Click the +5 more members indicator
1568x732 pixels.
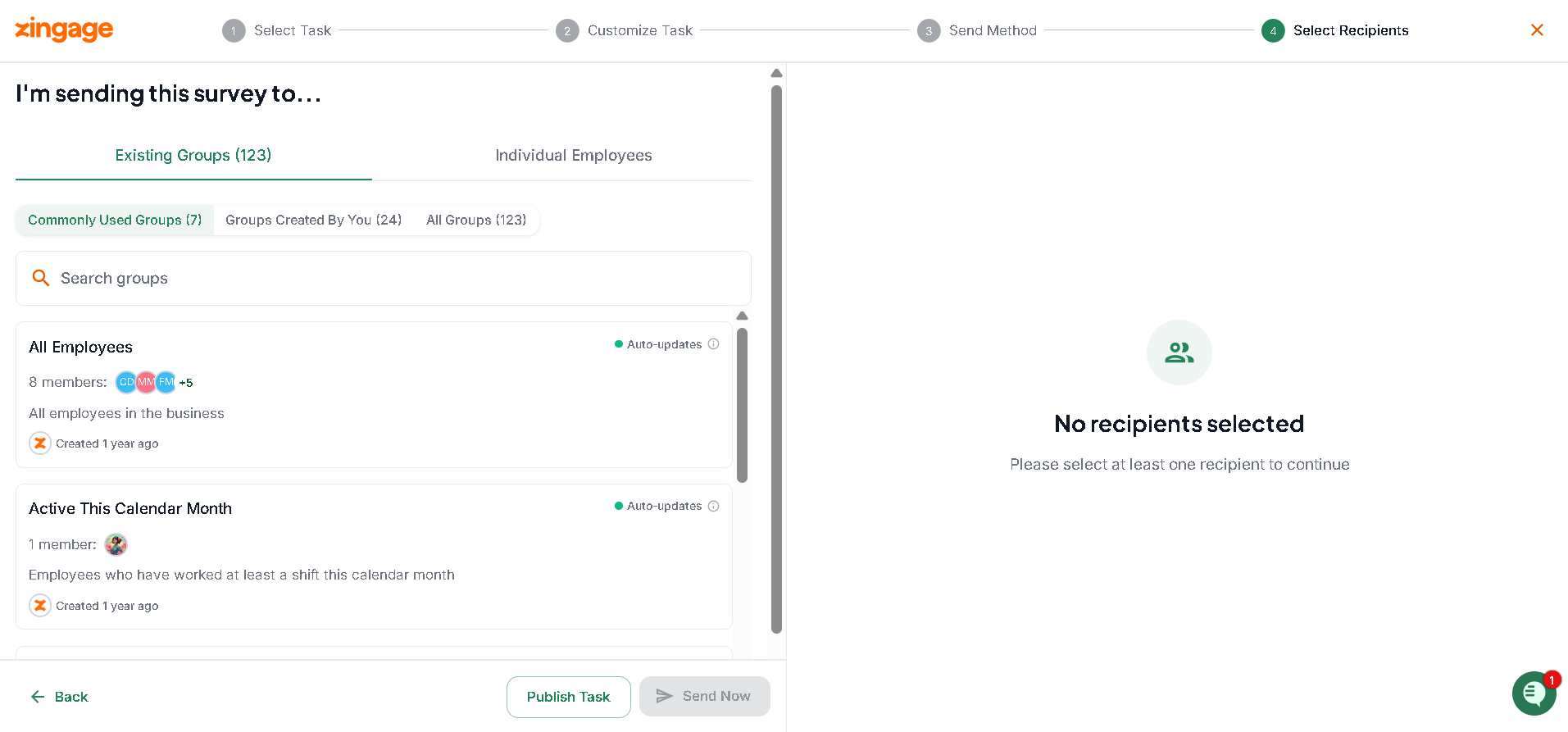click(x=186, y=383)
